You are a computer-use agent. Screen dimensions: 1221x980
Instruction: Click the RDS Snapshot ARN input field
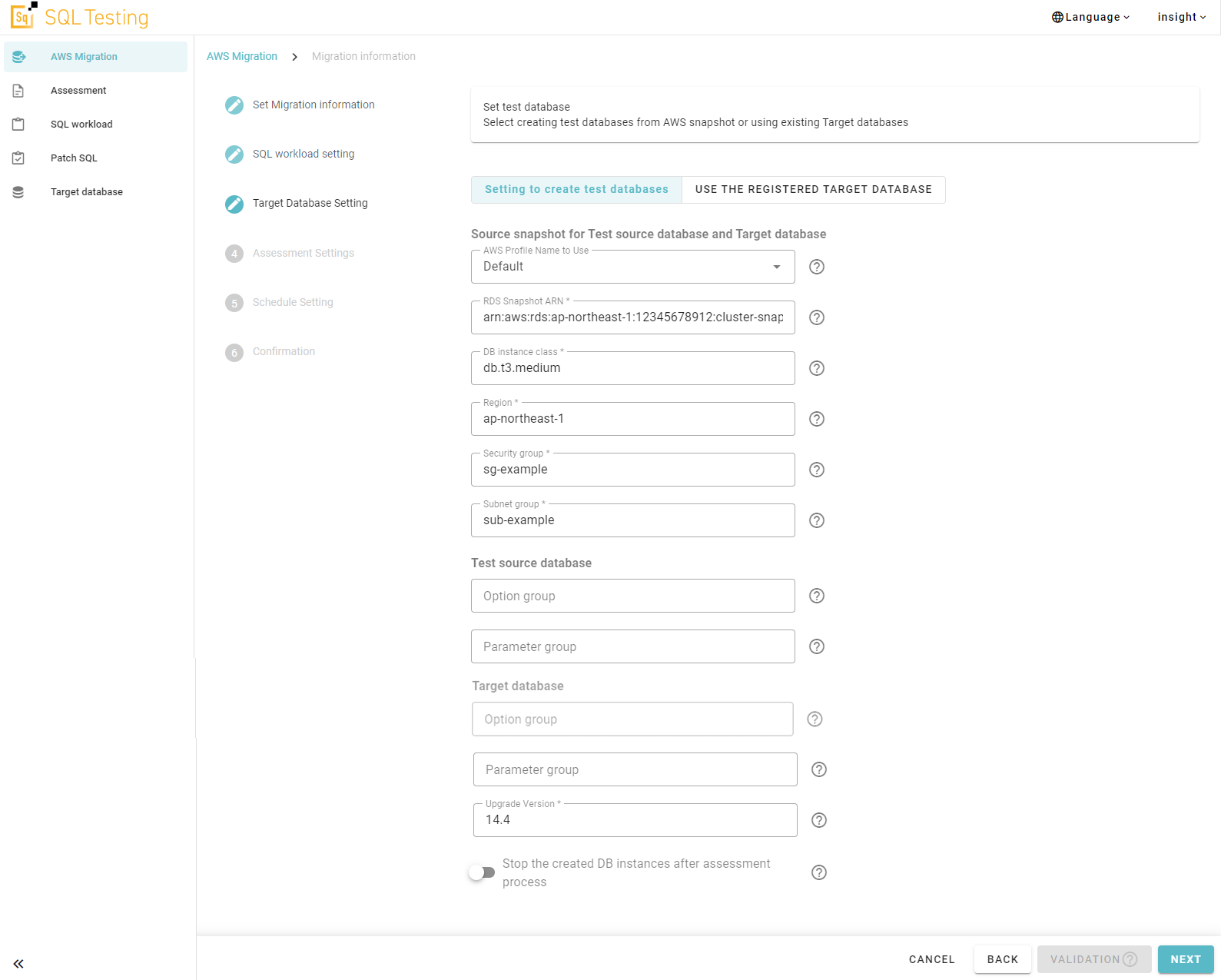point(633,317)
